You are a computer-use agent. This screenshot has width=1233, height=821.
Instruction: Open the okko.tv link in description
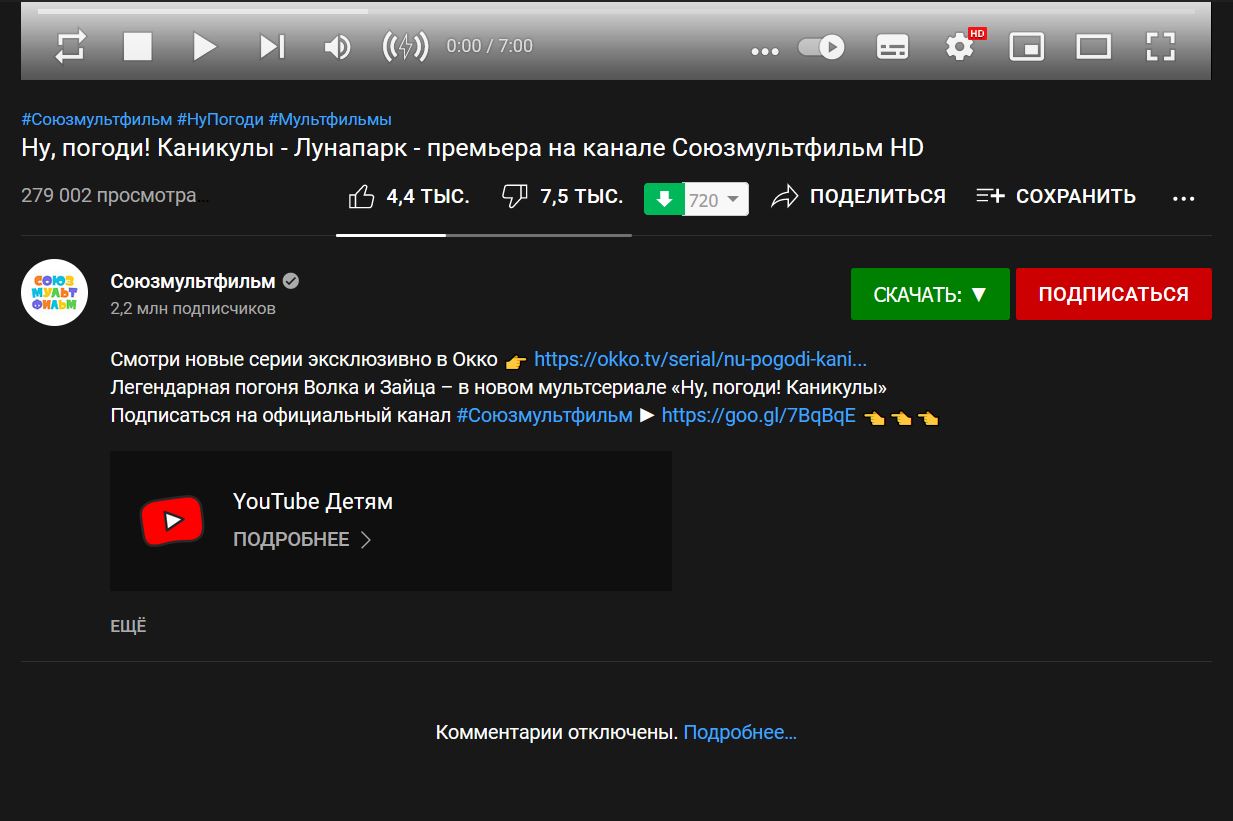700,359
